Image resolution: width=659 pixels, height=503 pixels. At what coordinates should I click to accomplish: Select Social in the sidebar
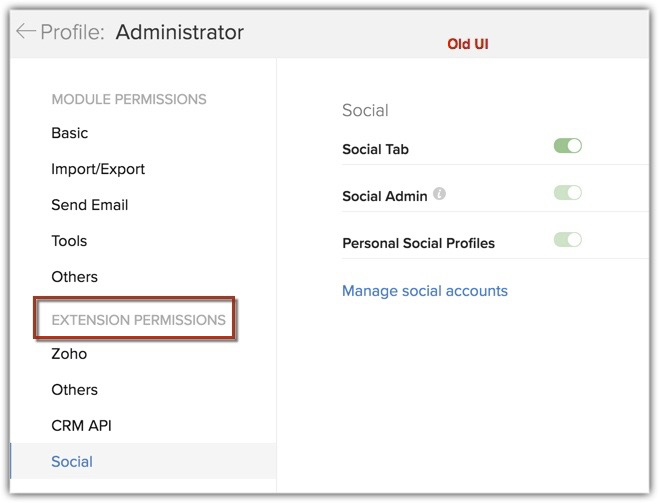tap(72, 462)
